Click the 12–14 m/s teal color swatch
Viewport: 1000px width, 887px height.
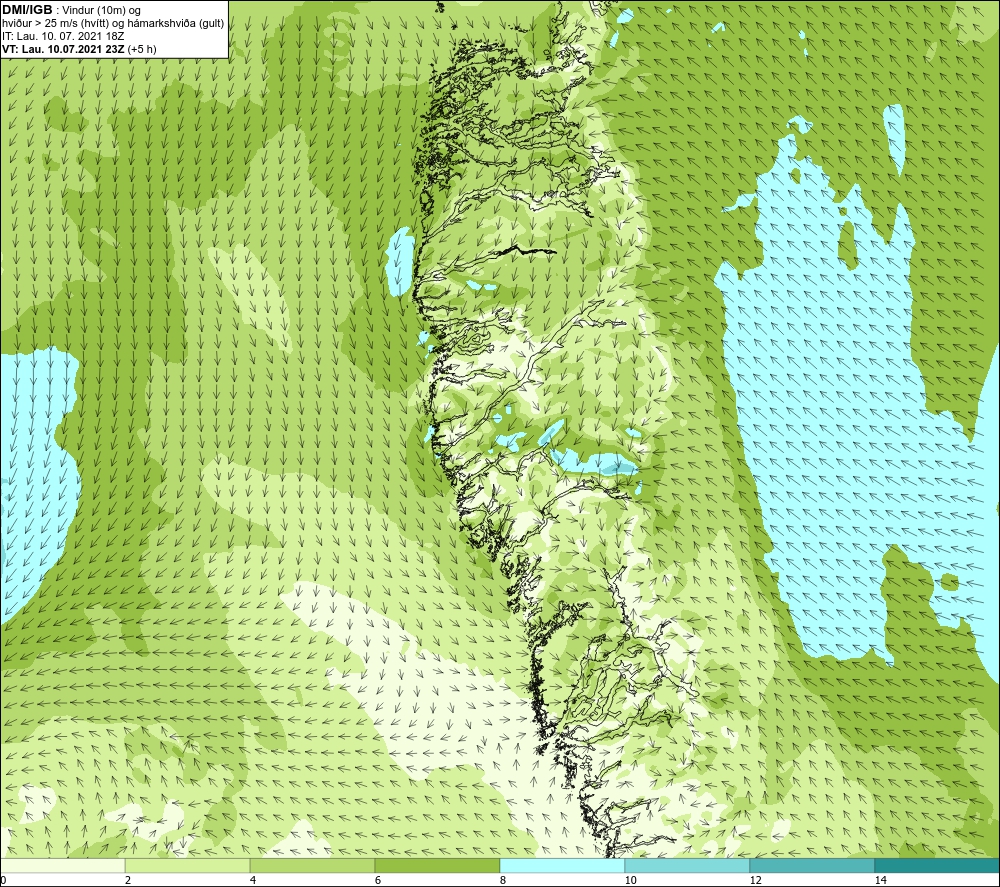coord(812,865)
